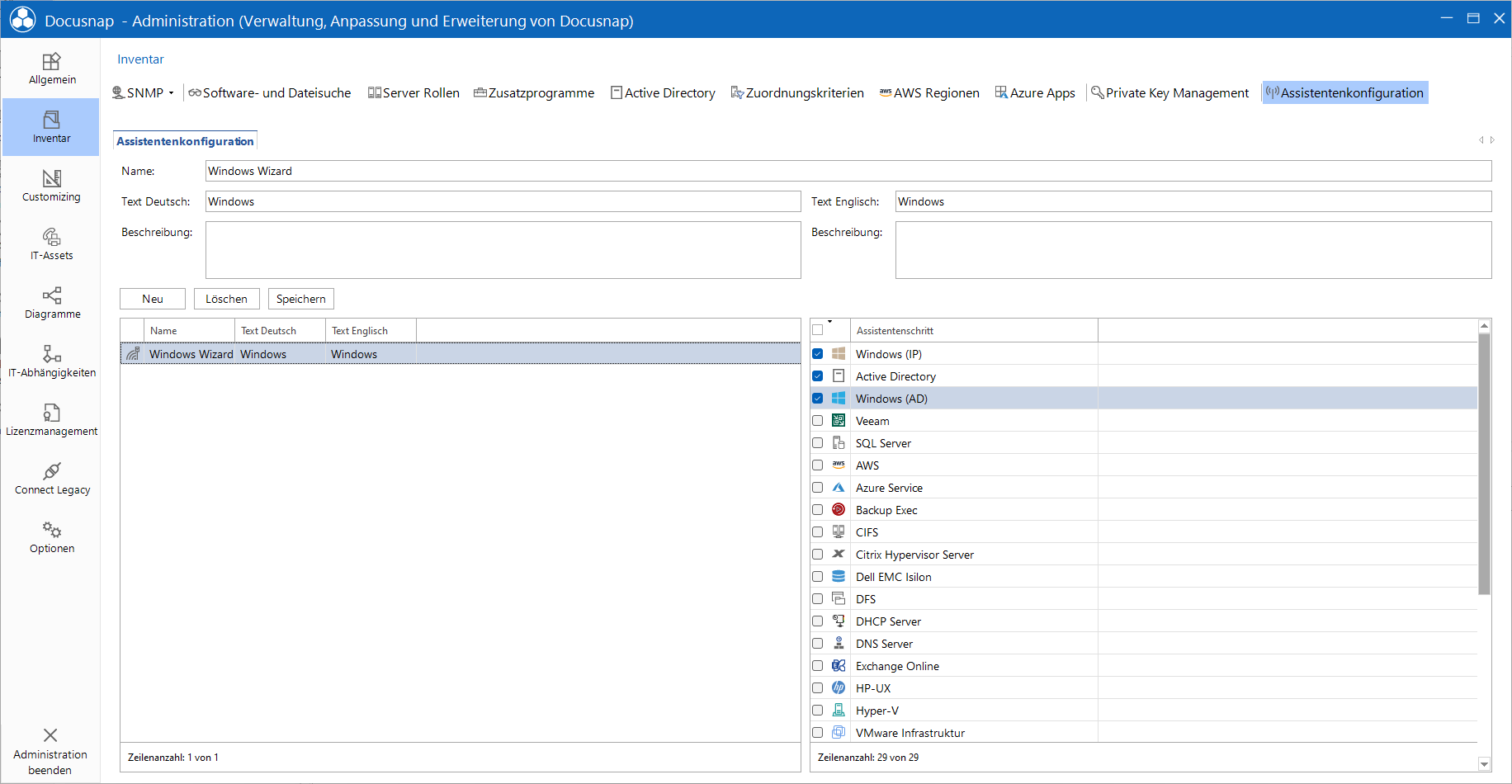Open Zuordnungskriterien toolbar item
The height and width of the screenshot is (784, 1512).
click(x=797, y=93)
